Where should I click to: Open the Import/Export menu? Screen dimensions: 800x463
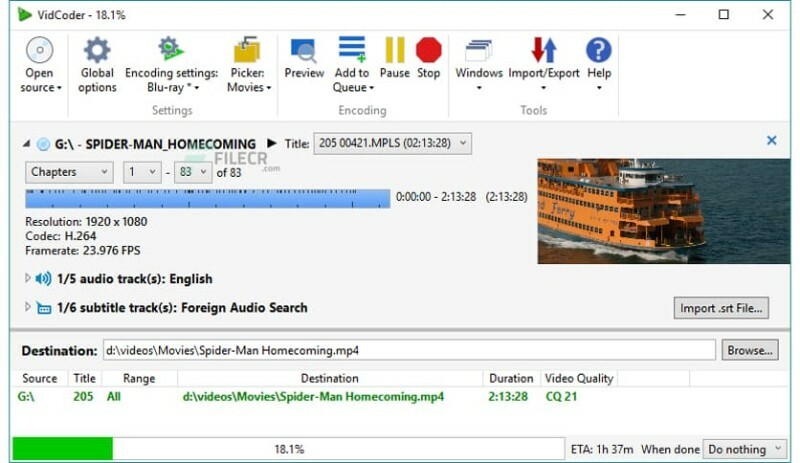coord(544,52)
